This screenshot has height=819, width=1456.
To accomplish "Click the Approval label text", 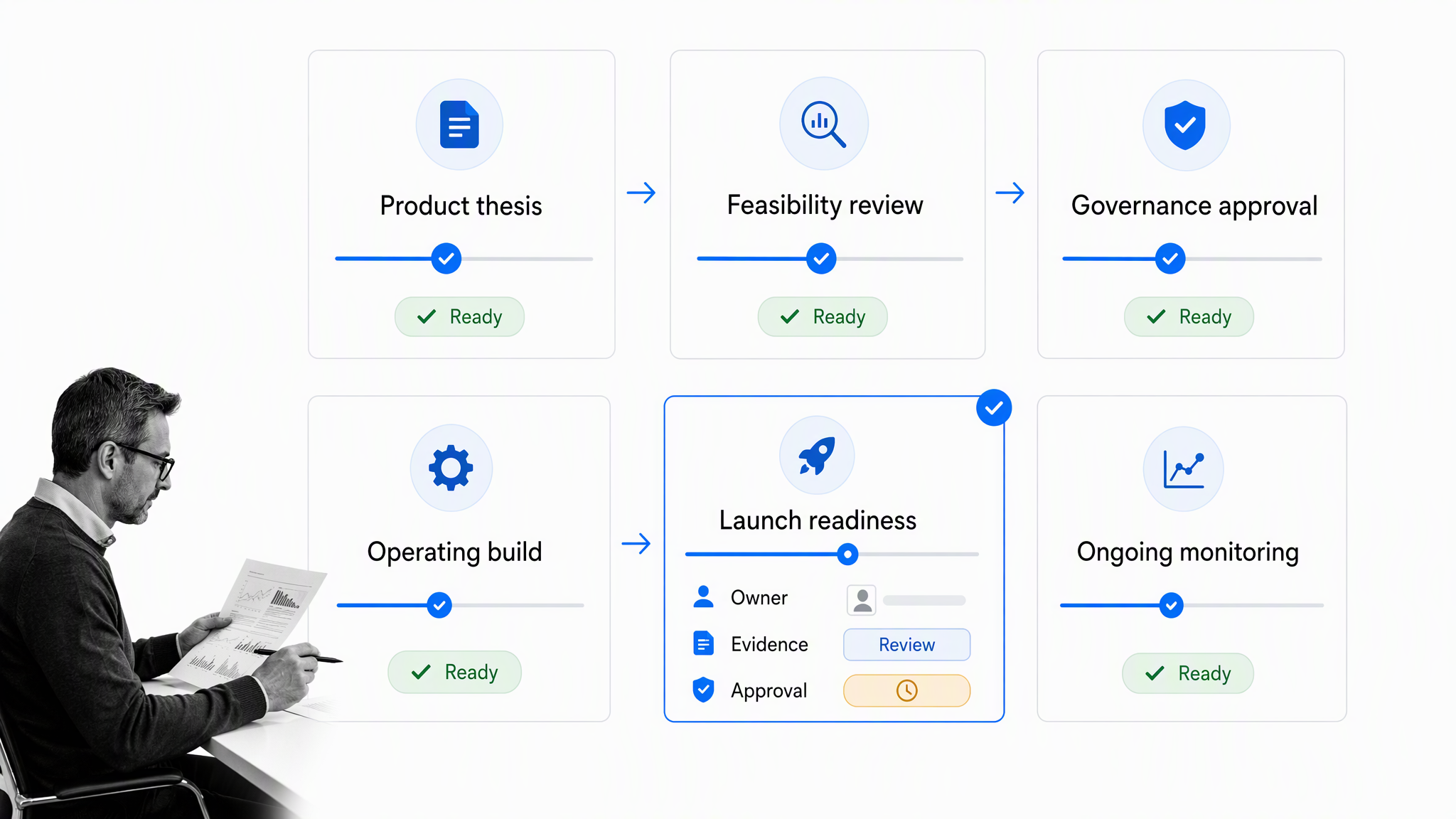I will [x=769, y=690].
